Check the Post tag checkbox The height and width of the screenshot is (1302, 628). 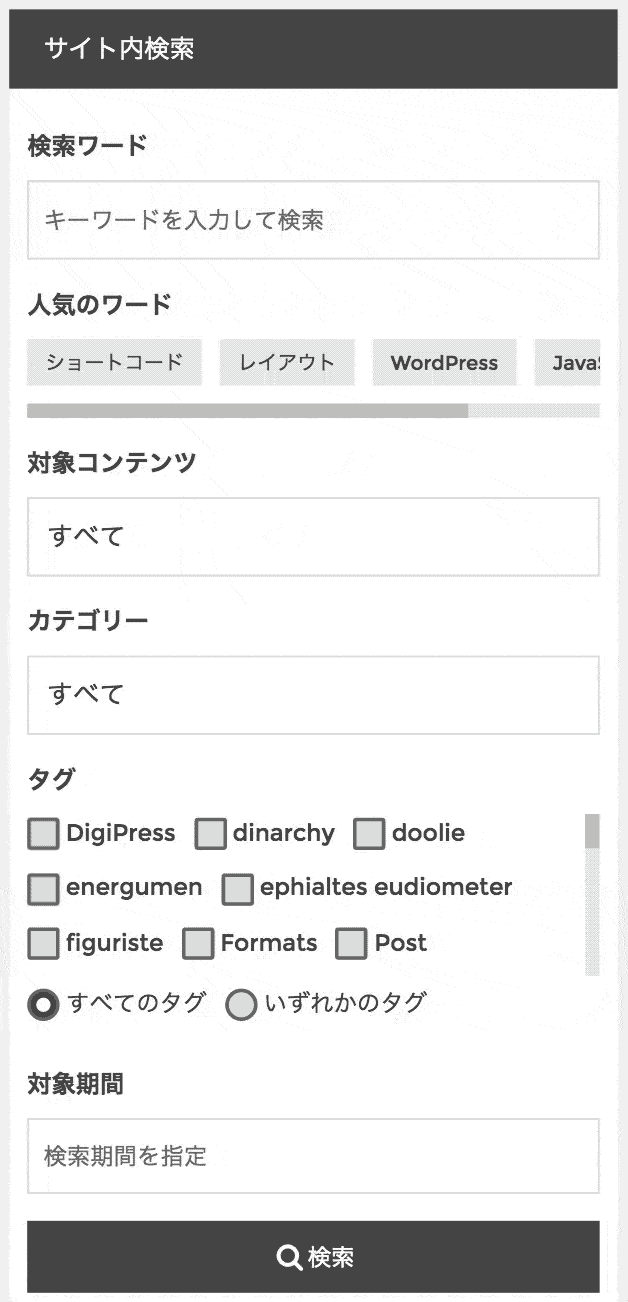[x=351, y=943]
